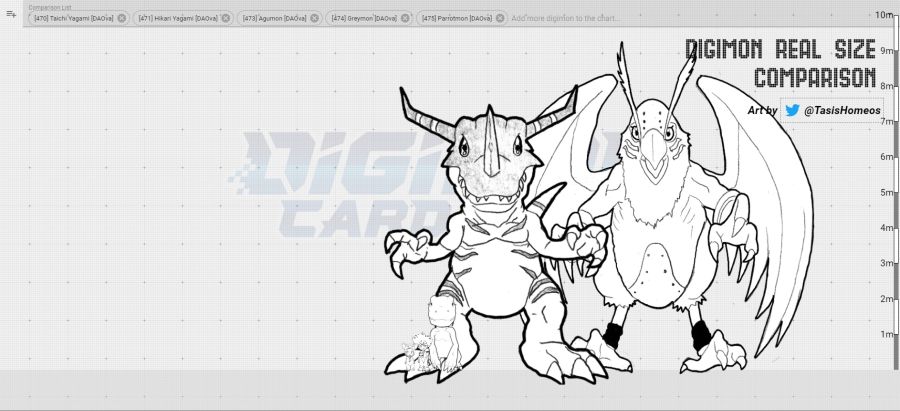Remove Hikari Yagami from comparison list

point(226,19)
